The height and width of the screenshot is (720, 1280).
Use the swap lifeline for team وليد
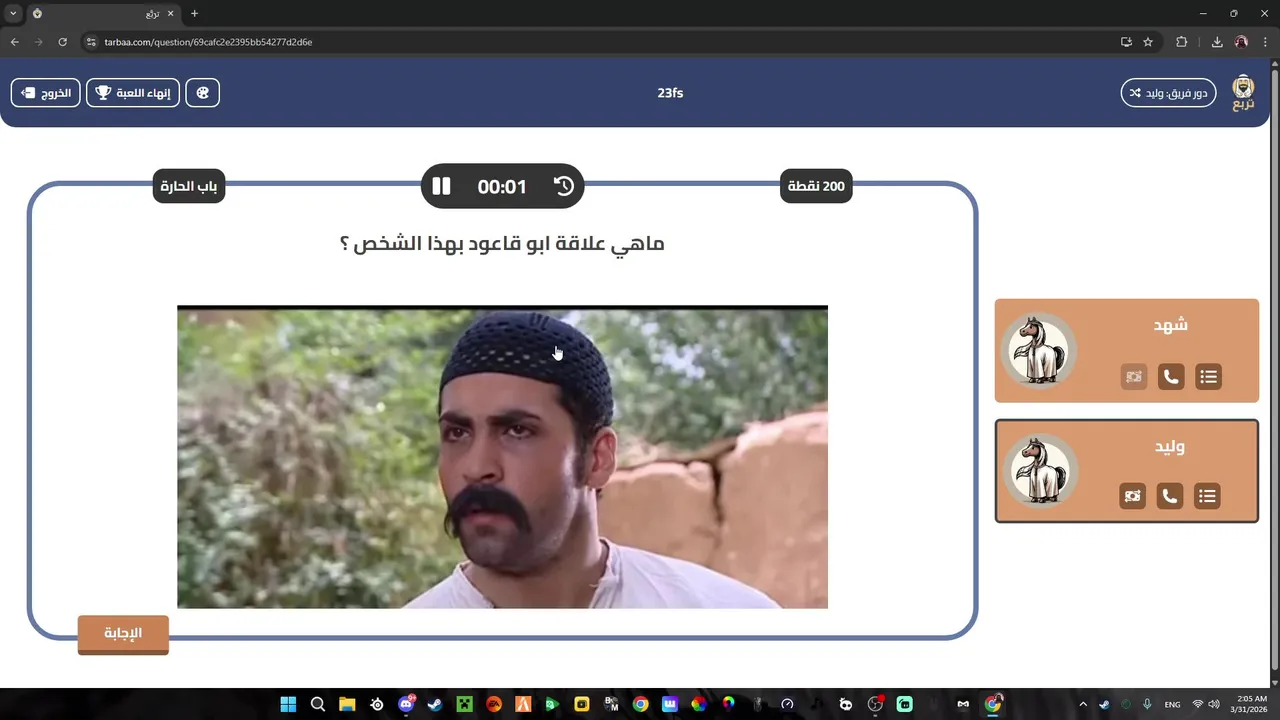(1132, 496)
